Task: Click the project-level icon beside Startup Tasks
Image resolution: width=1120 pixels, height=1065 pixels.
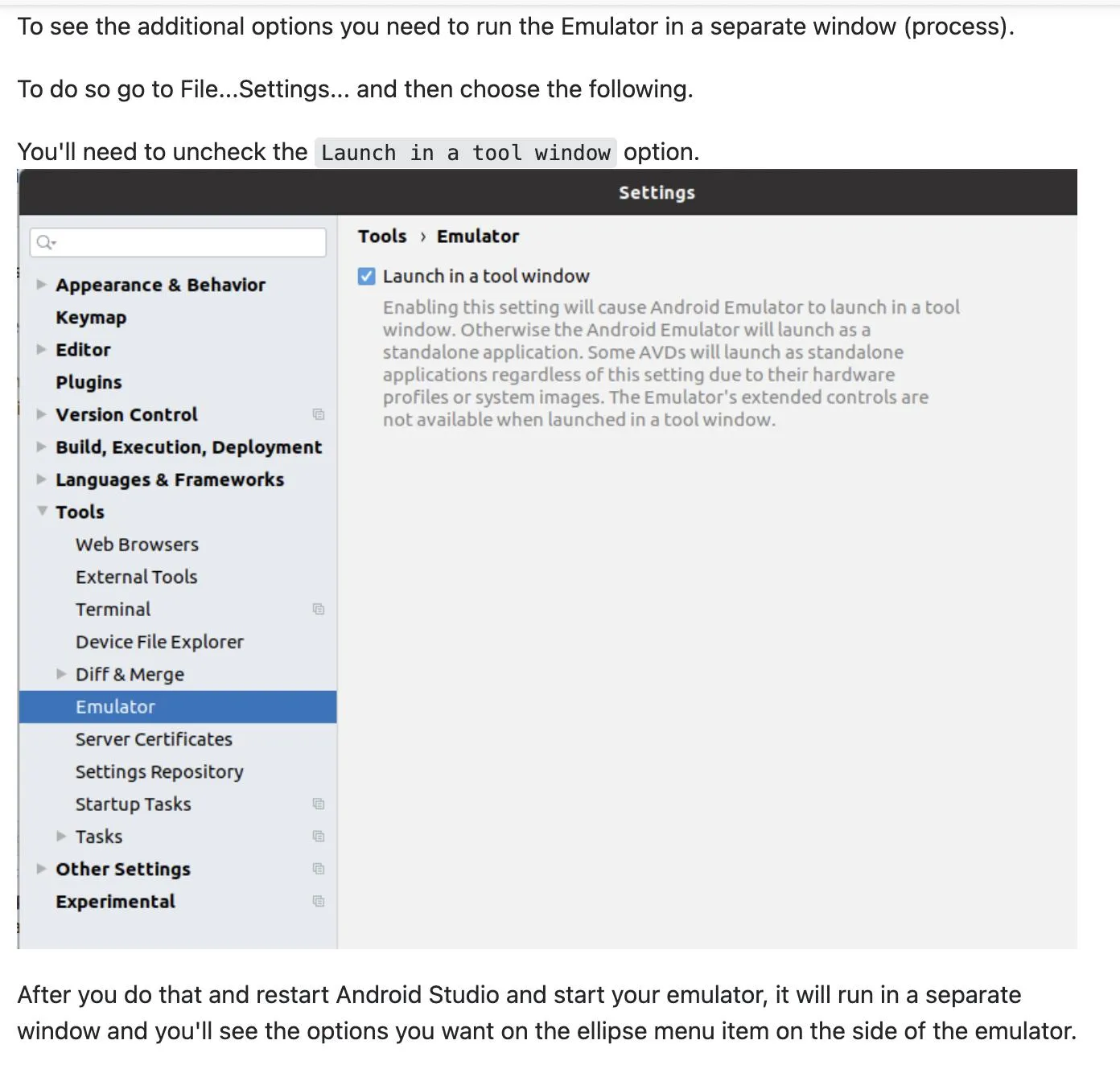Action: pos(319,804)
